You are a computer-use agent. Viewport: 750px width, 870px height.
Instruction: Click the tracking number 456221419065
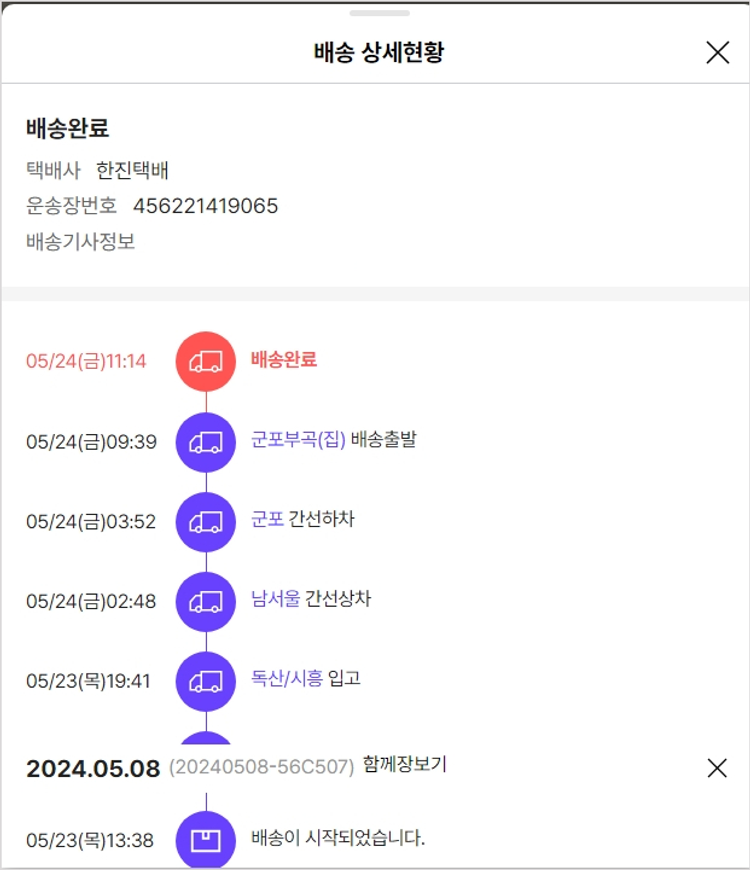click(206, 206)
